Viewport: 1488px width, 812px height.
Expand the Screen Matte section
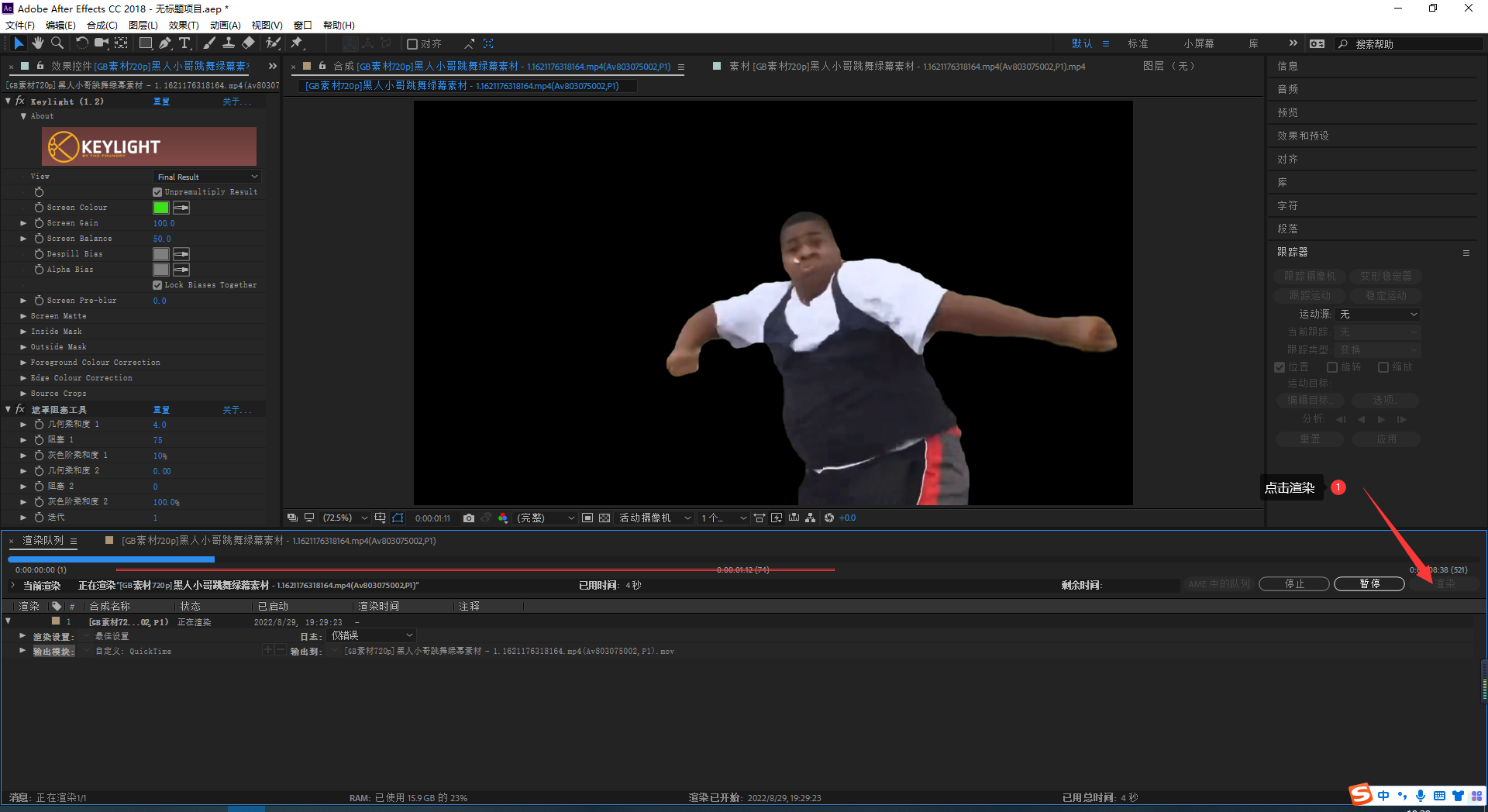tap(23, 316)
